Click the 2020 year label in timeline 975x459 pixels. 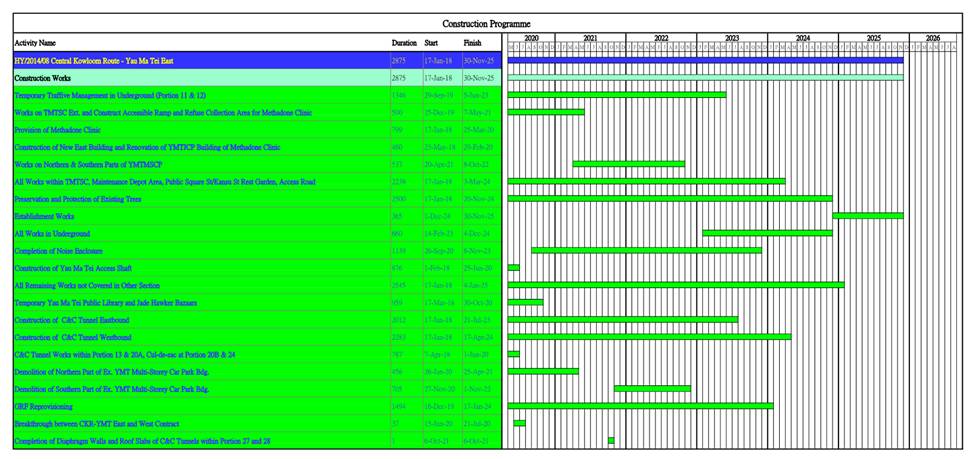(531, 38)
